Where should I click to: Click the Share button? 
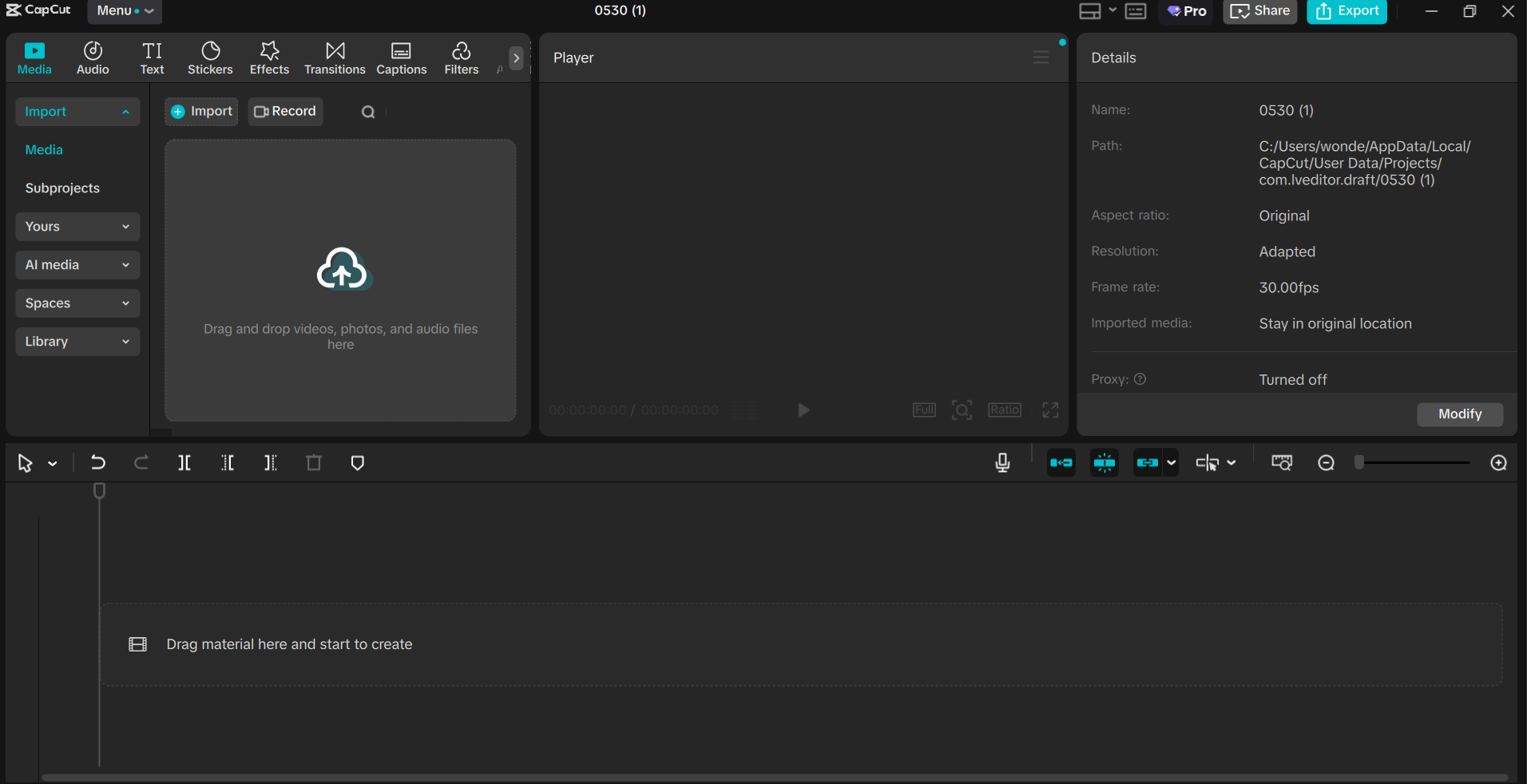click(x=1260, y=11)
